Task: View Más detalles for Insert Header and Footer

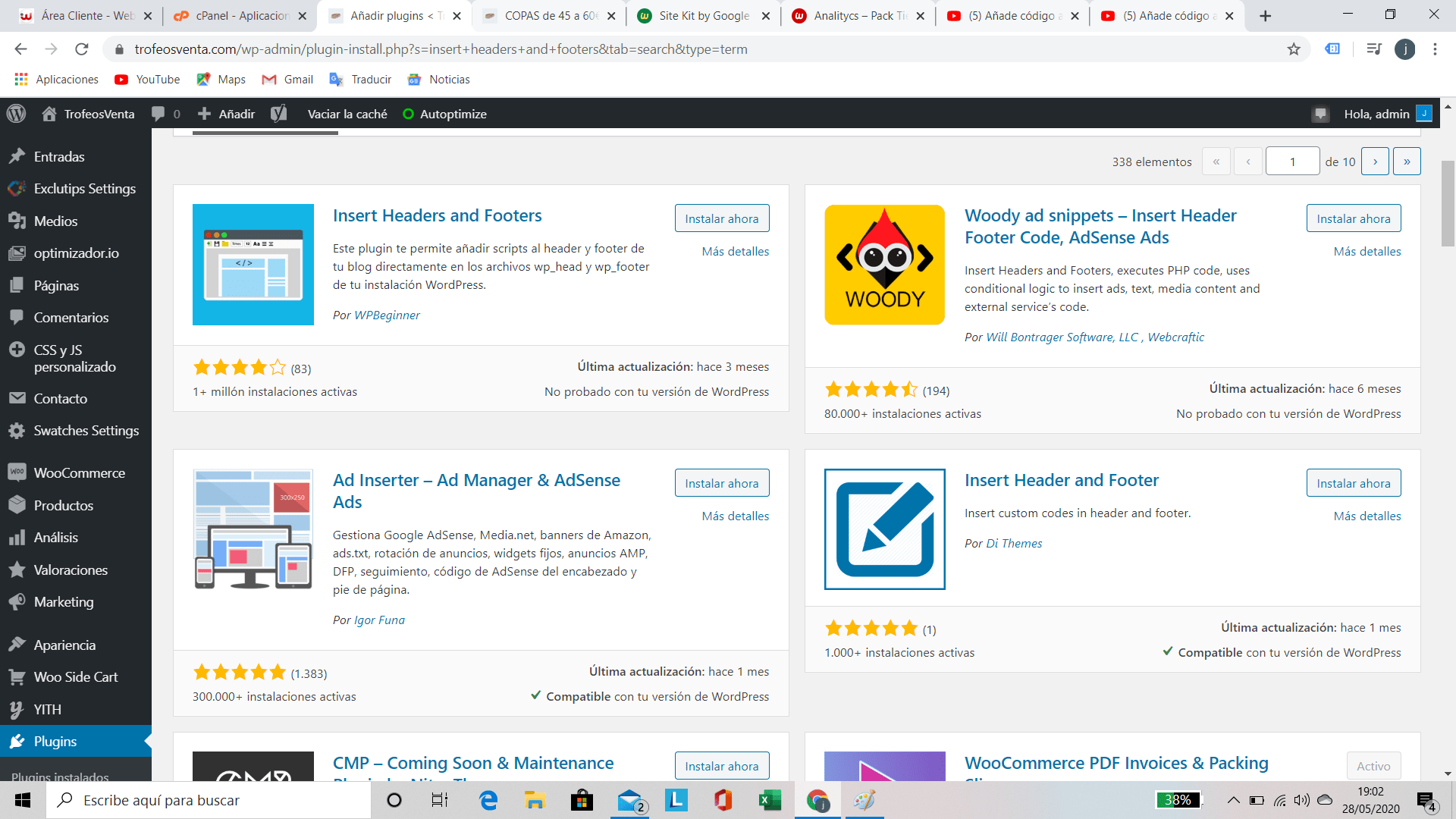Action: (x=1367, y=516)
